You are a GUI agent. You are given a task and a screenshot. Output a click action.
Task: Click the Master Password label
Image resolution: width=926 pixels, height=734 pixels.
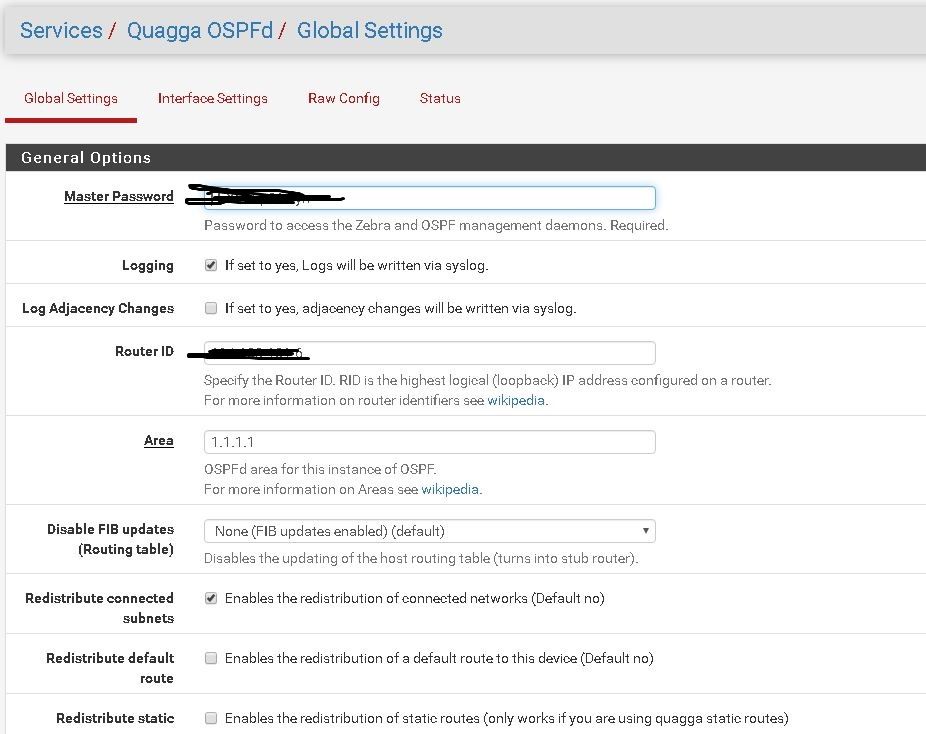[119, 197]
